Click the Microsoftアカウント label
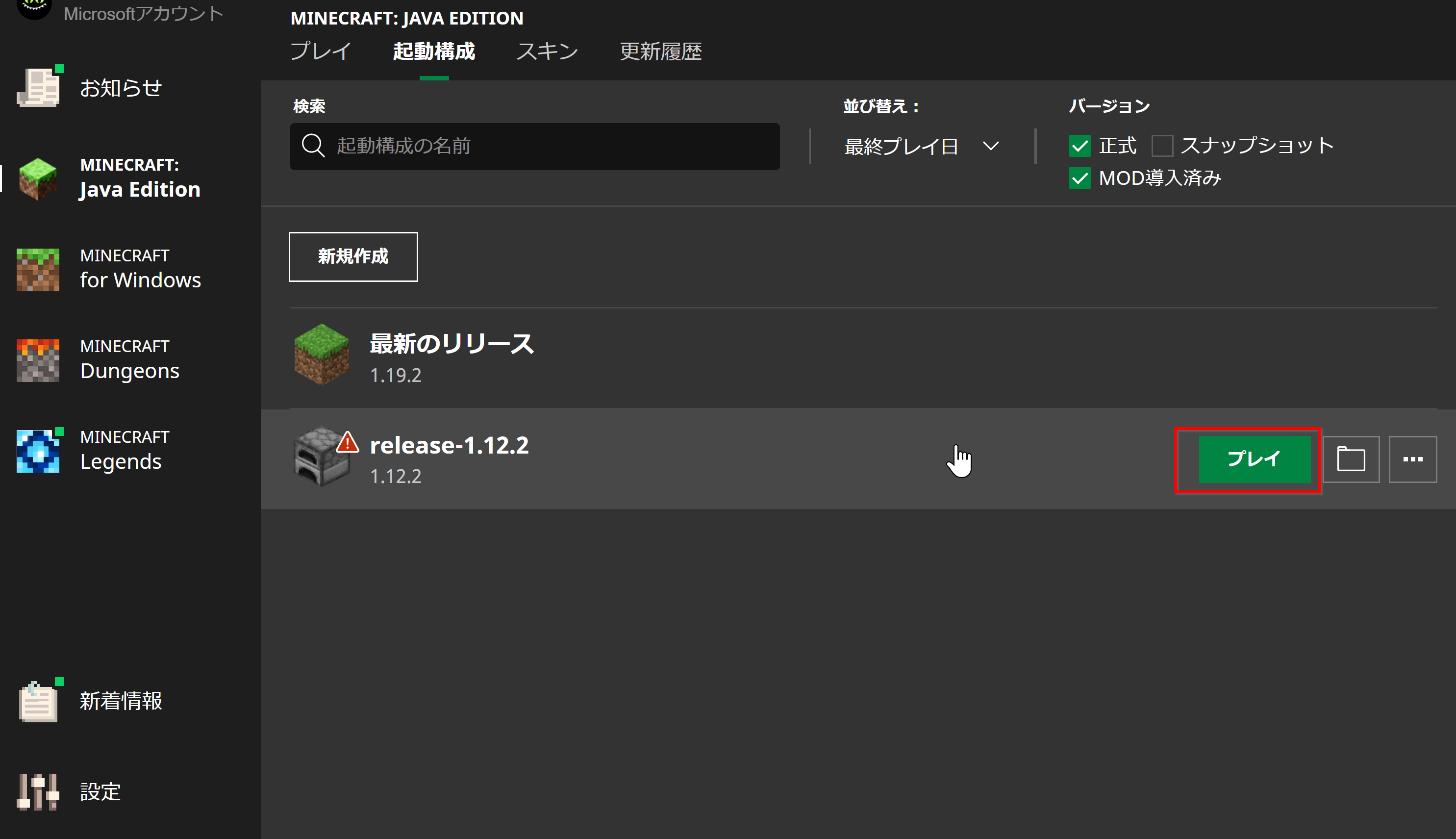 (x=144, y=13)
